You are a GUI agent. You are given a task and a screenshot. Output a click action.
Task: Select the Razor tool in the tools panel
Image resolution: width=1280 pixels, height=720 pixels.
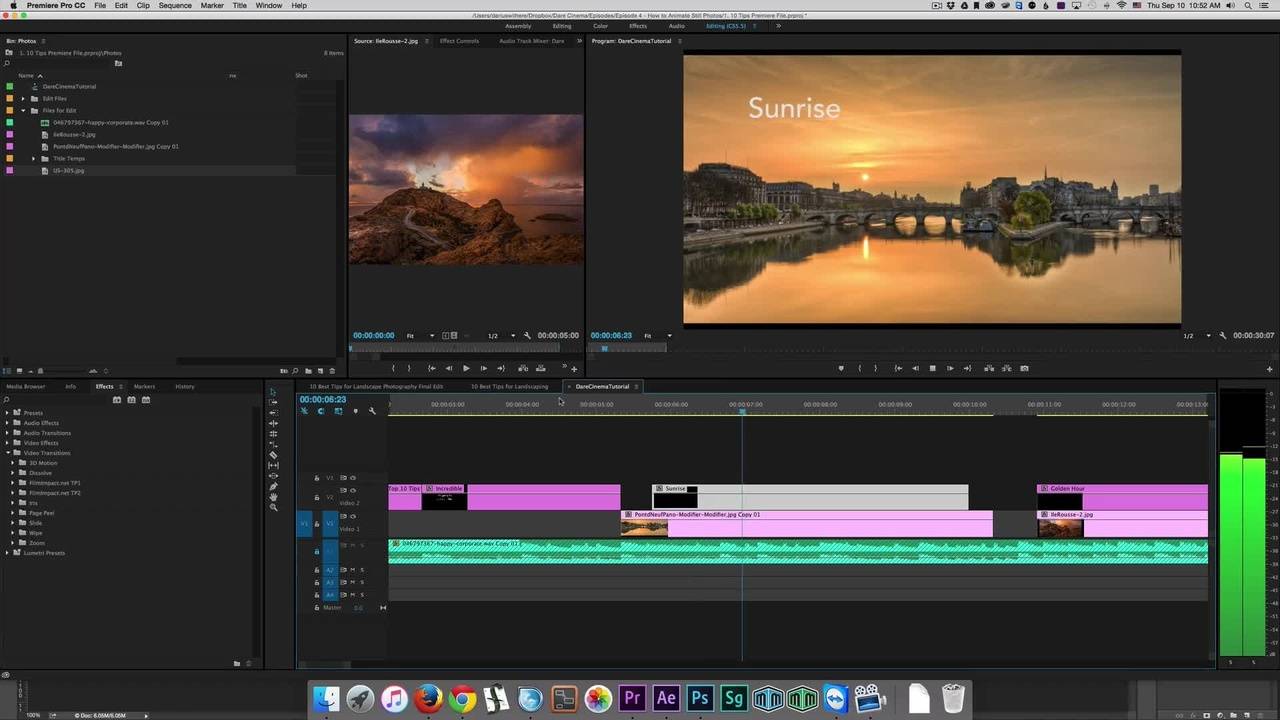[x=273, y=455]
